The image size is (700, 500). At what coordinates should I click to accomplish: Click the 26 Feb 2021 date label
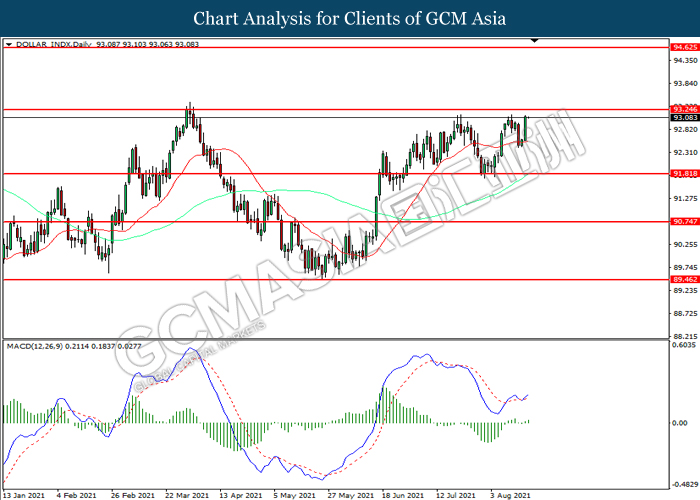click(133, 495)
